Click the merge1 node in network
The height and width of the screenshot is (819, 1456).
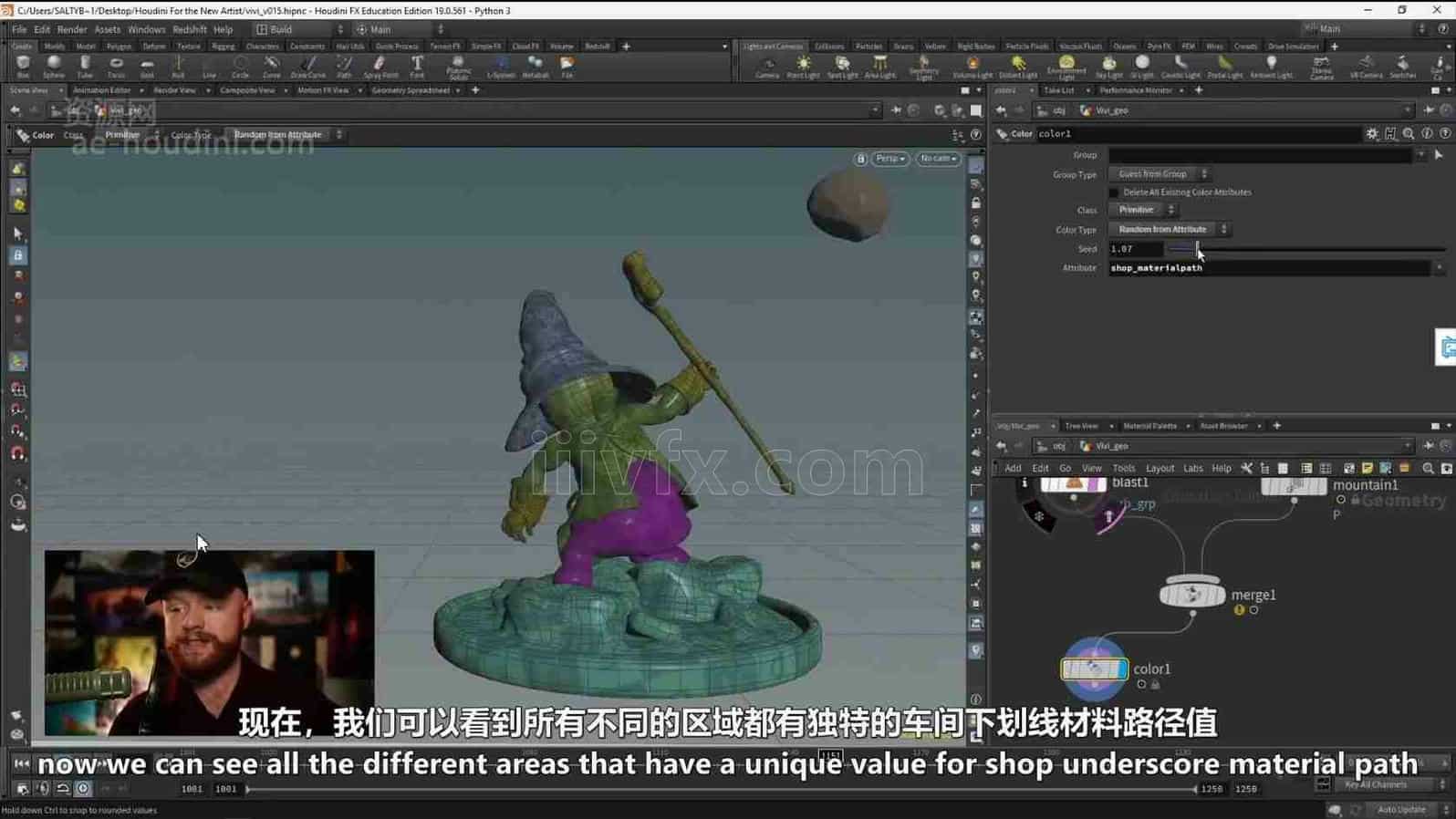click(x=1191, y=595)
